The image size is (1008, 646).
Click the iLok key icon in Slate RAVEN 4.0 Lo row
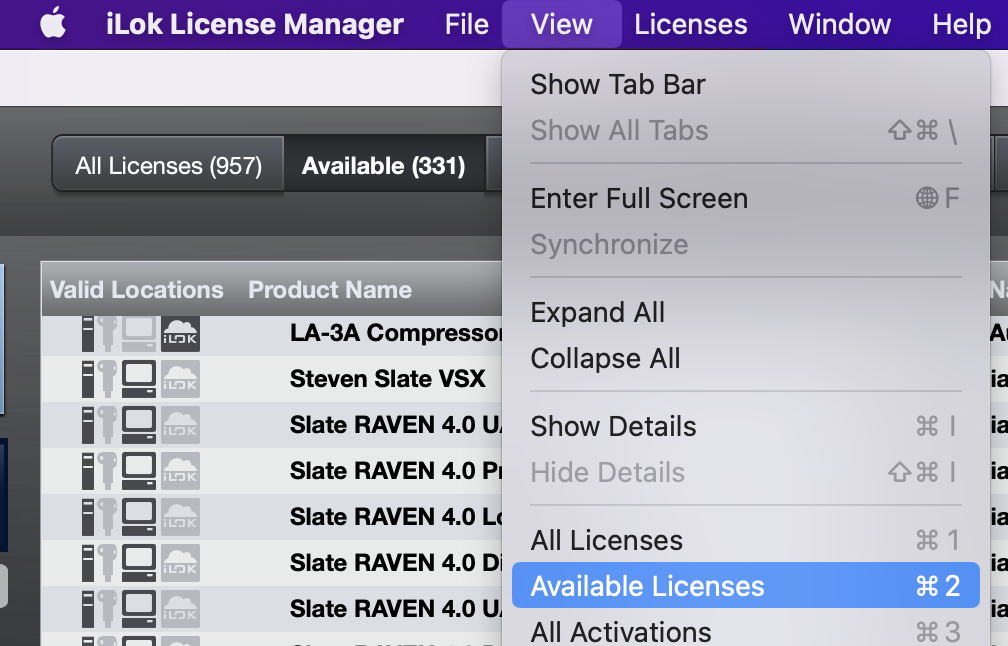coord(107,517)
